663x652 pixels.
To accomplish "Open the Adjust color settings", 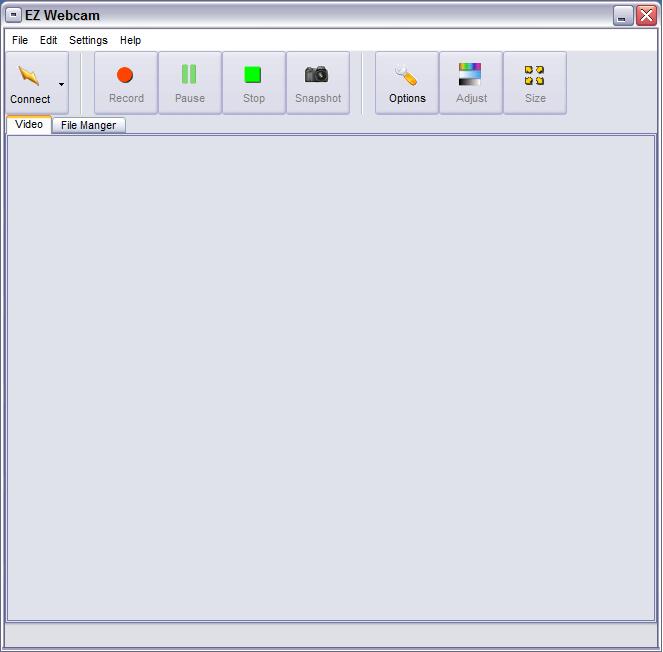I will (x=471, y=83).
